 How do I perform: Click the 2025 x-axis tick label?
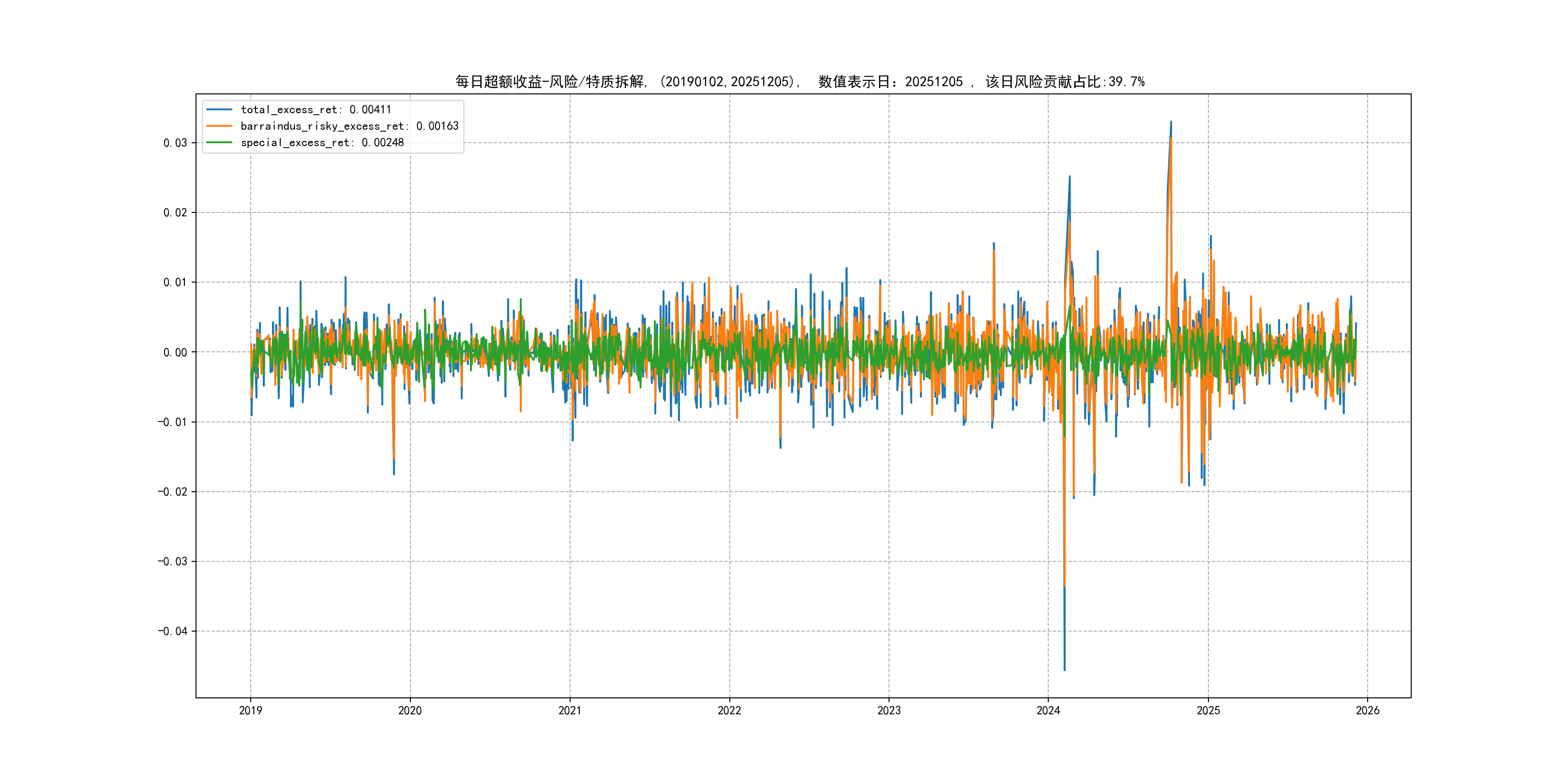point(1208,710)
